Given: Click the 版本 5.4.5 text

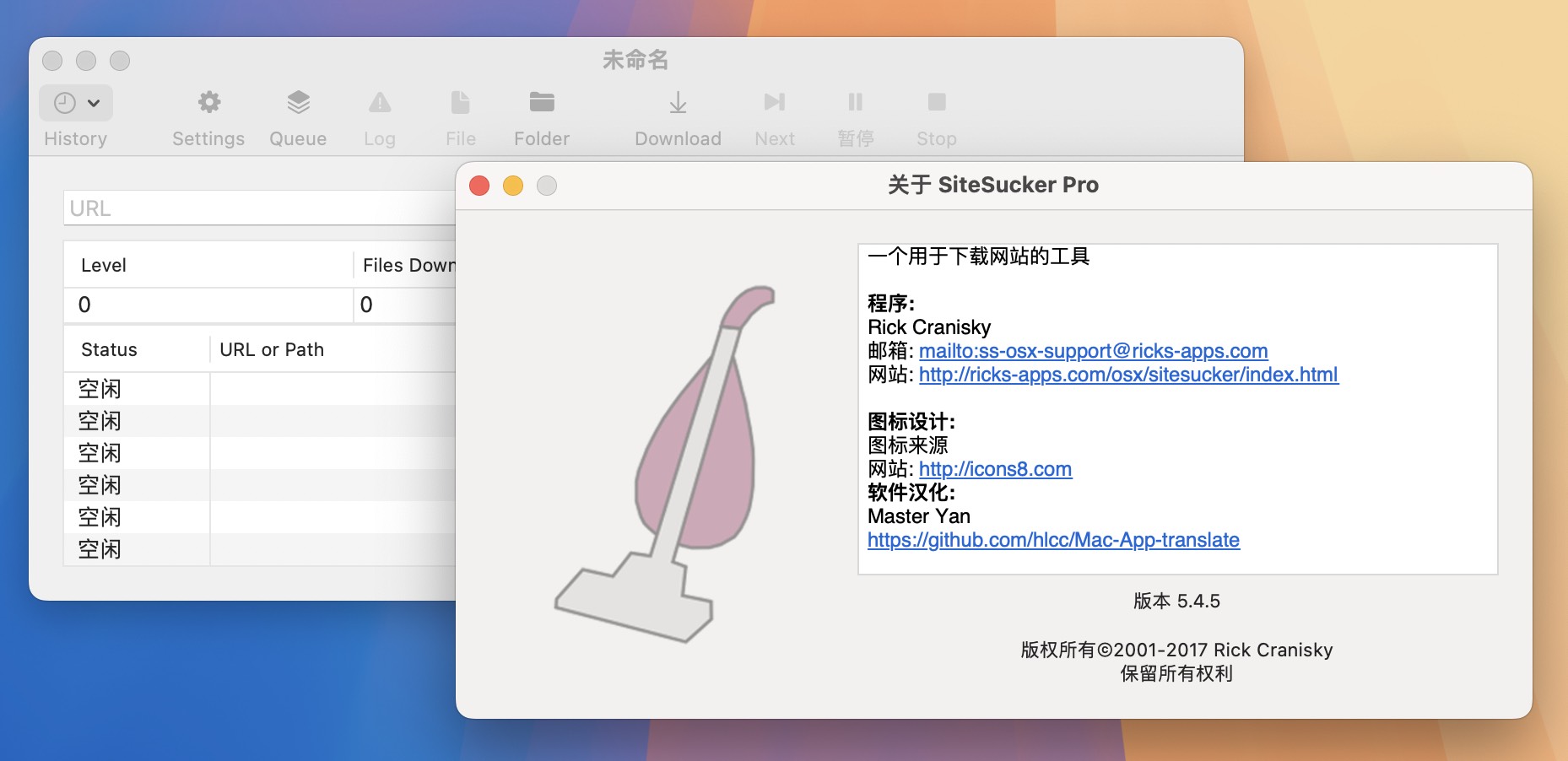Looking at the screenshot, I should 1176,601.
